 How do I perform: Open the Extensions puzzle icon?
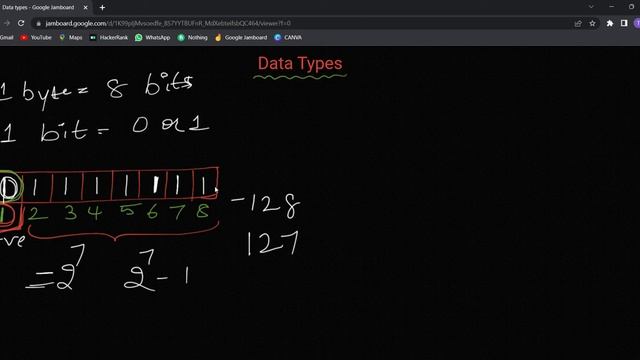pyautogui.click(x=609, y=23)
